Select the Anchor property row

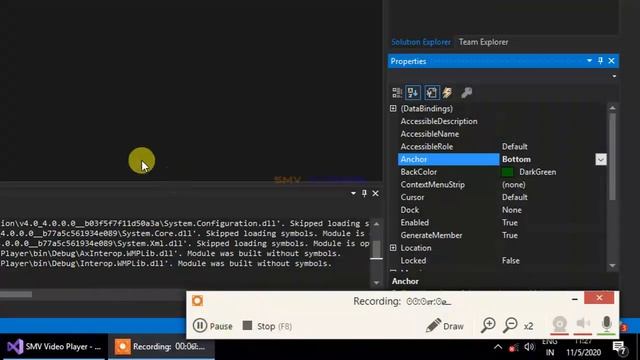(x=448, y=159)
